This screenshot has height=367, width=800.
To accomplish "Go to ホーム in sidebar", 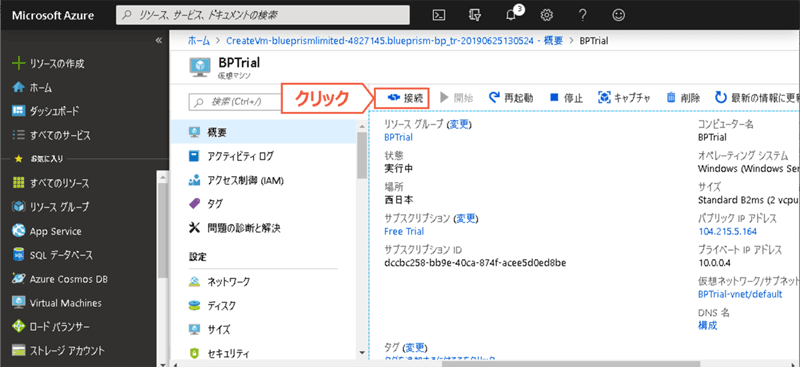I will coord(32,87).
